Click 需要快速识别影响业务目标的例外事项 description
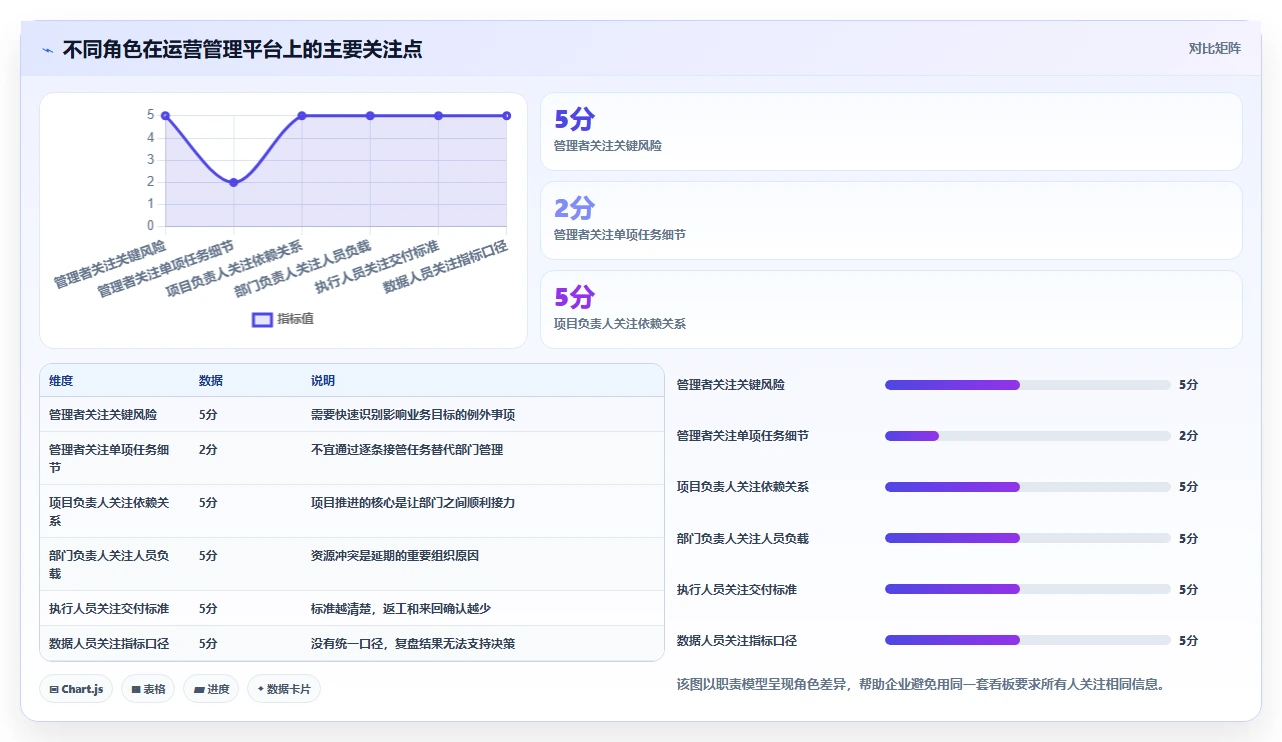Screen dimensions: 1282x742 tap(413, 414)
